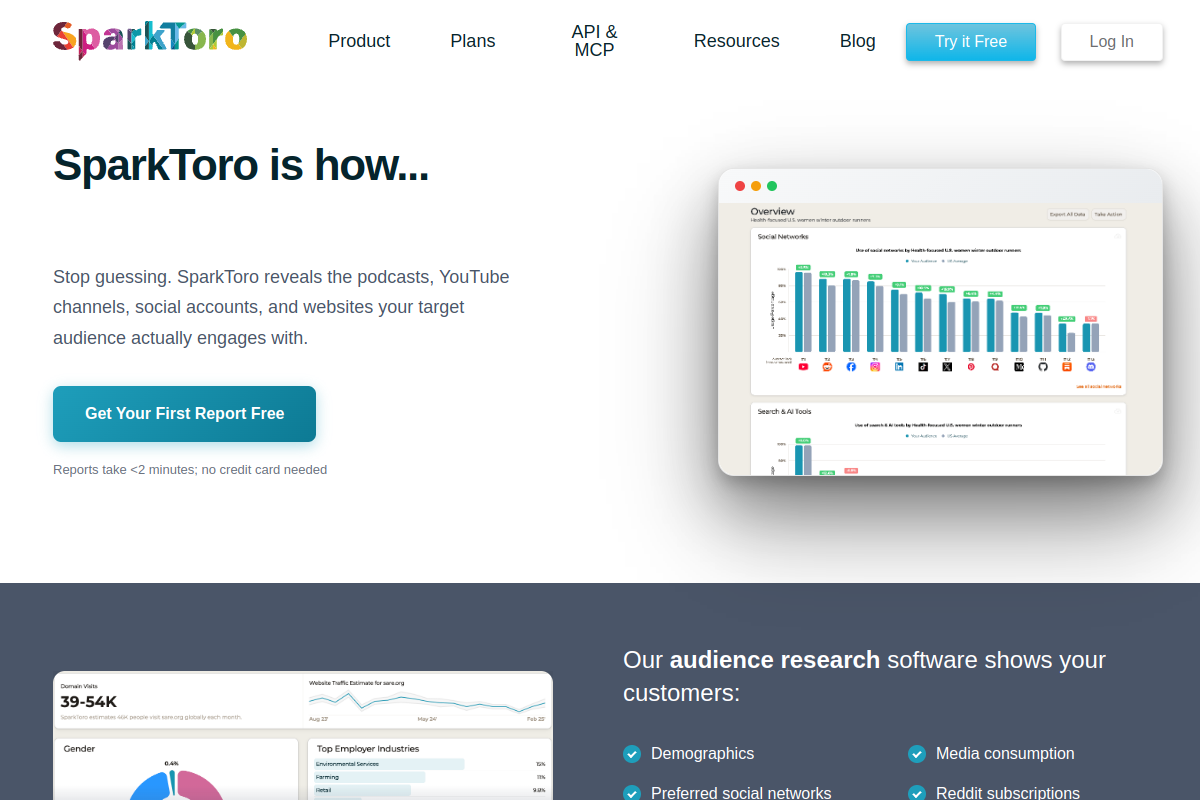Viewport: 1200px width, 800px height.
Task: Click the "Stop guessing" description paragraph
Action: coord(281,307)
